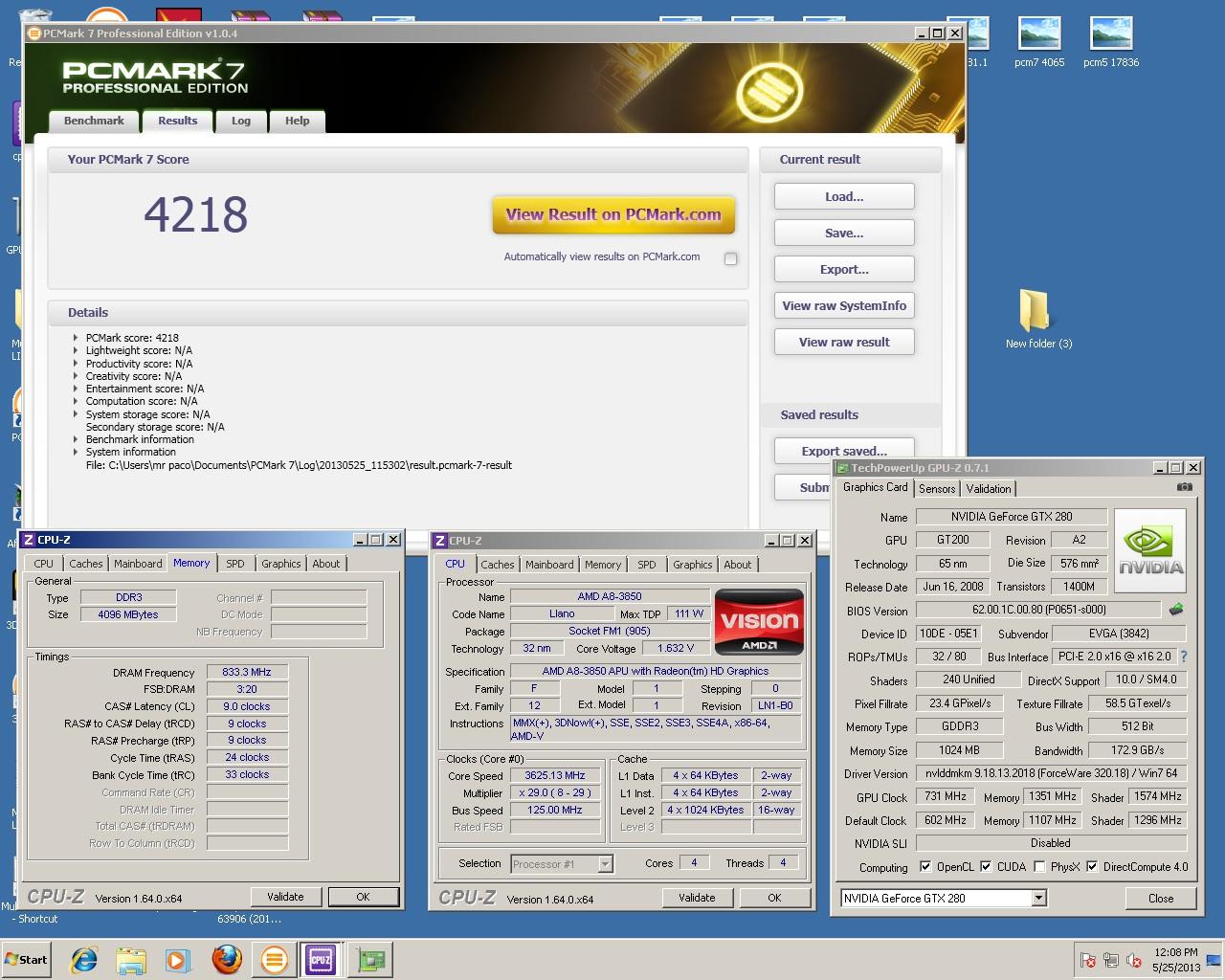Click the Export saved... button
Image resolution: width=1225 pixels, height=980 pixels.
(x=844, y=451)
